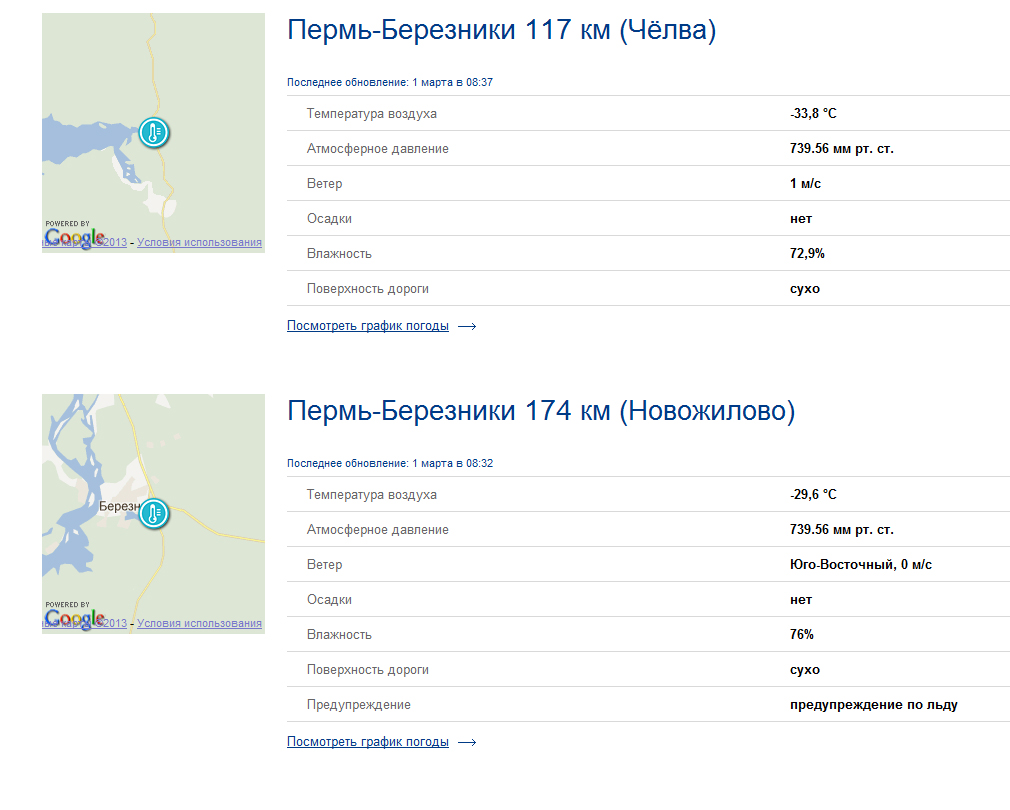
Task: Open 'Посмотреть график погоды' for Новожилово station
Action: (368, 742)
